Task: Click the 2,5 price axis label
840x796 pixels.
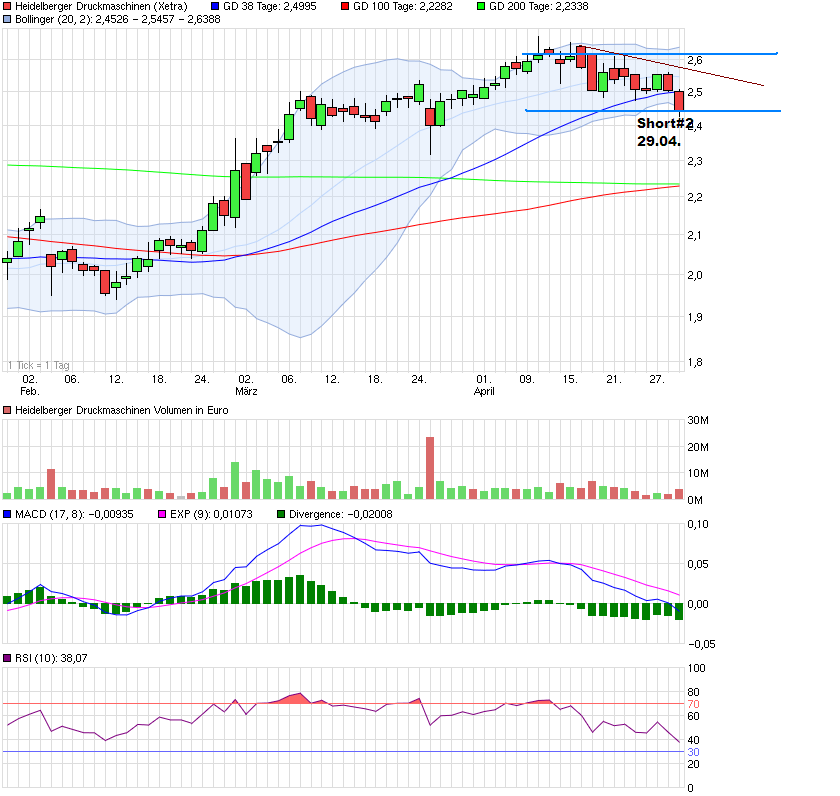Action: (x=695, y=92)
